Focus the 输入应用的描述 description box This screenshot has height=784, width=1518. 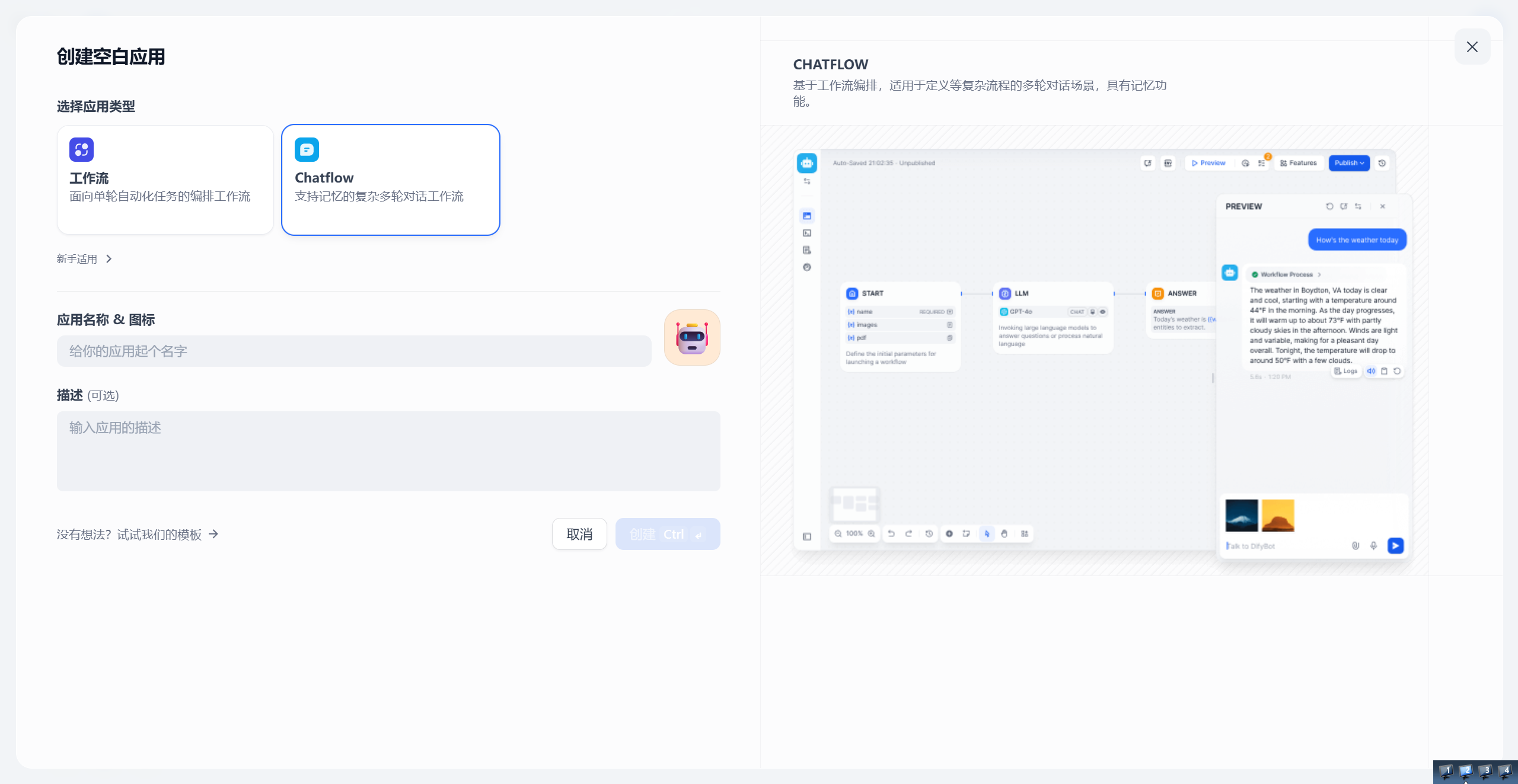[x=388, y=451]
